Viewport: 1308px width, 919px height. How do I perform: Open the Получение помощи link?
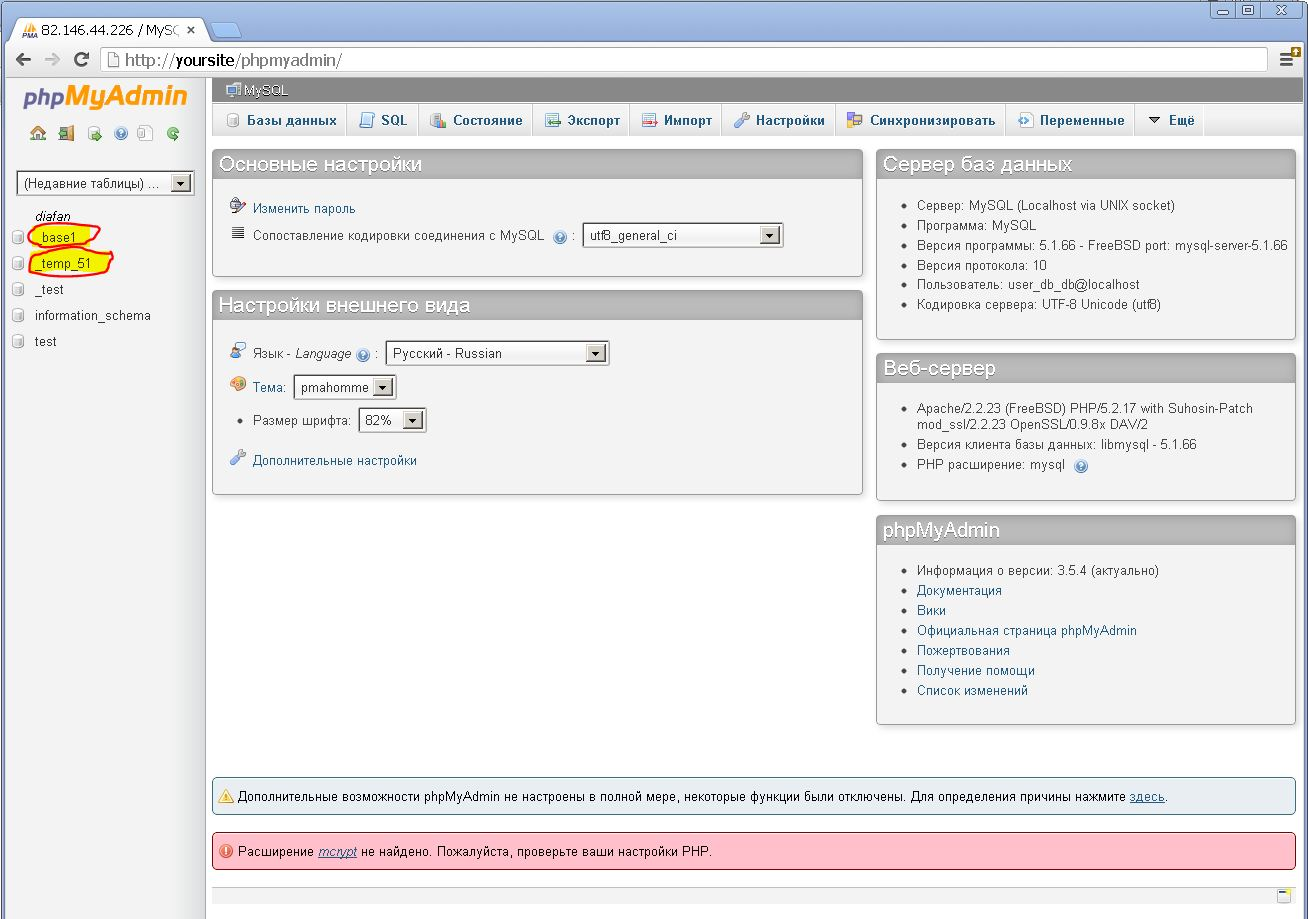tap(976, 671)
